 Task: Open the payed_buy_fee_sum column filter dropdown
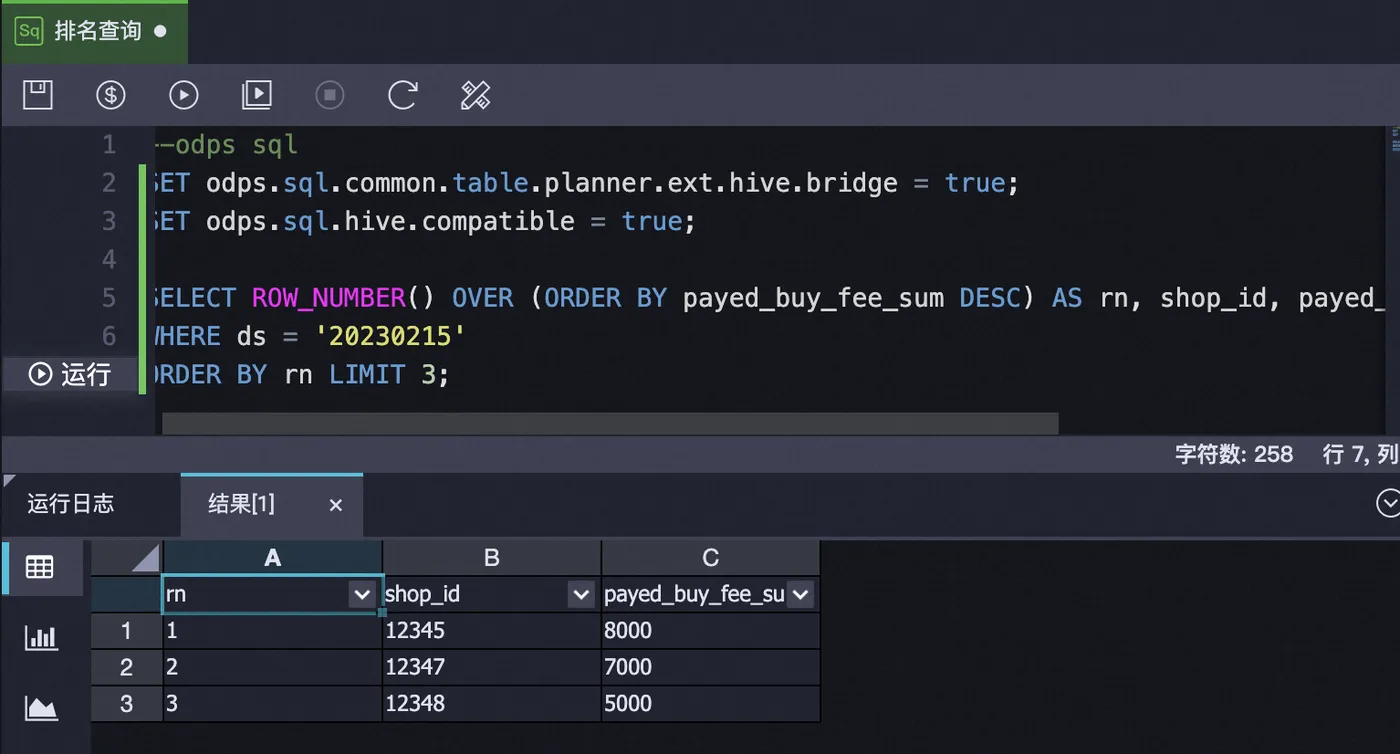coord(800,595)
